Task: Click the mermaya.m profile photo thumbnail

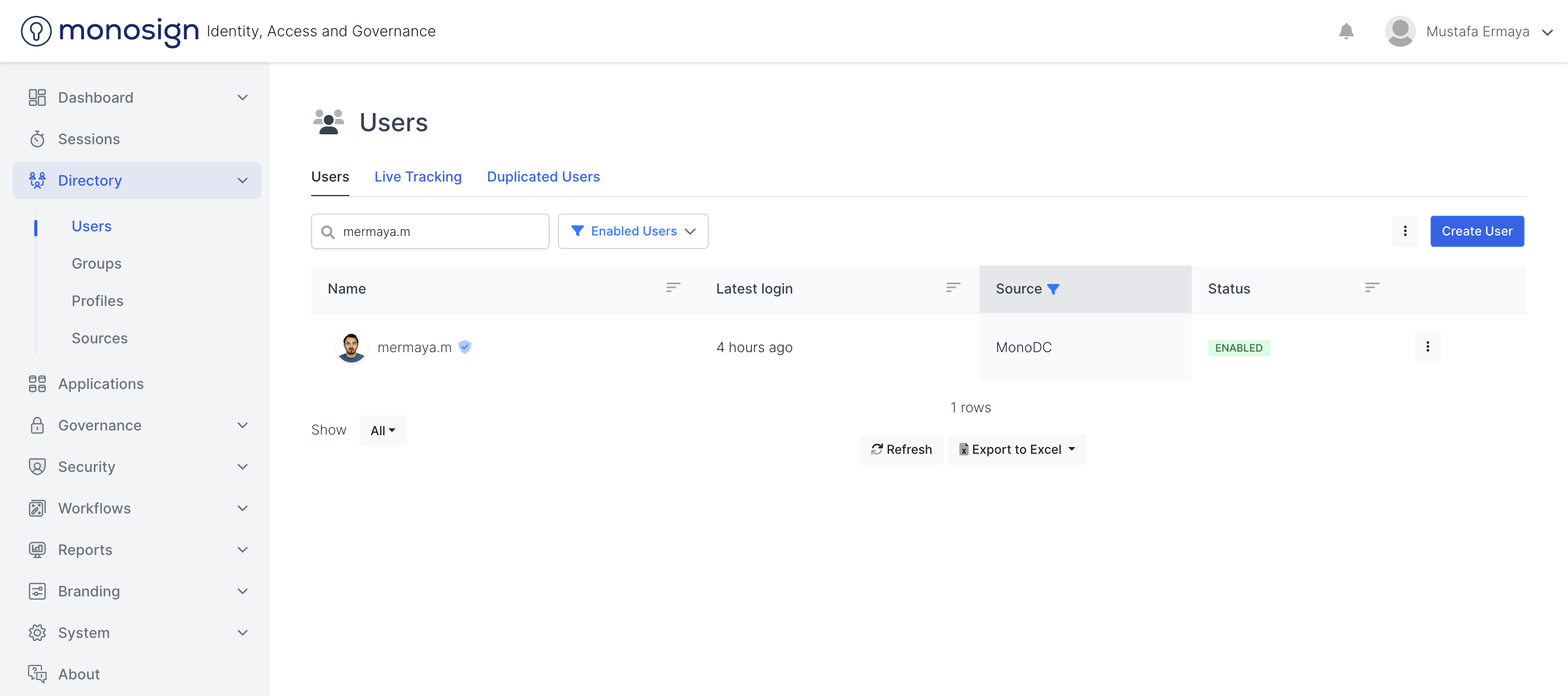Action: click(351, 347)
